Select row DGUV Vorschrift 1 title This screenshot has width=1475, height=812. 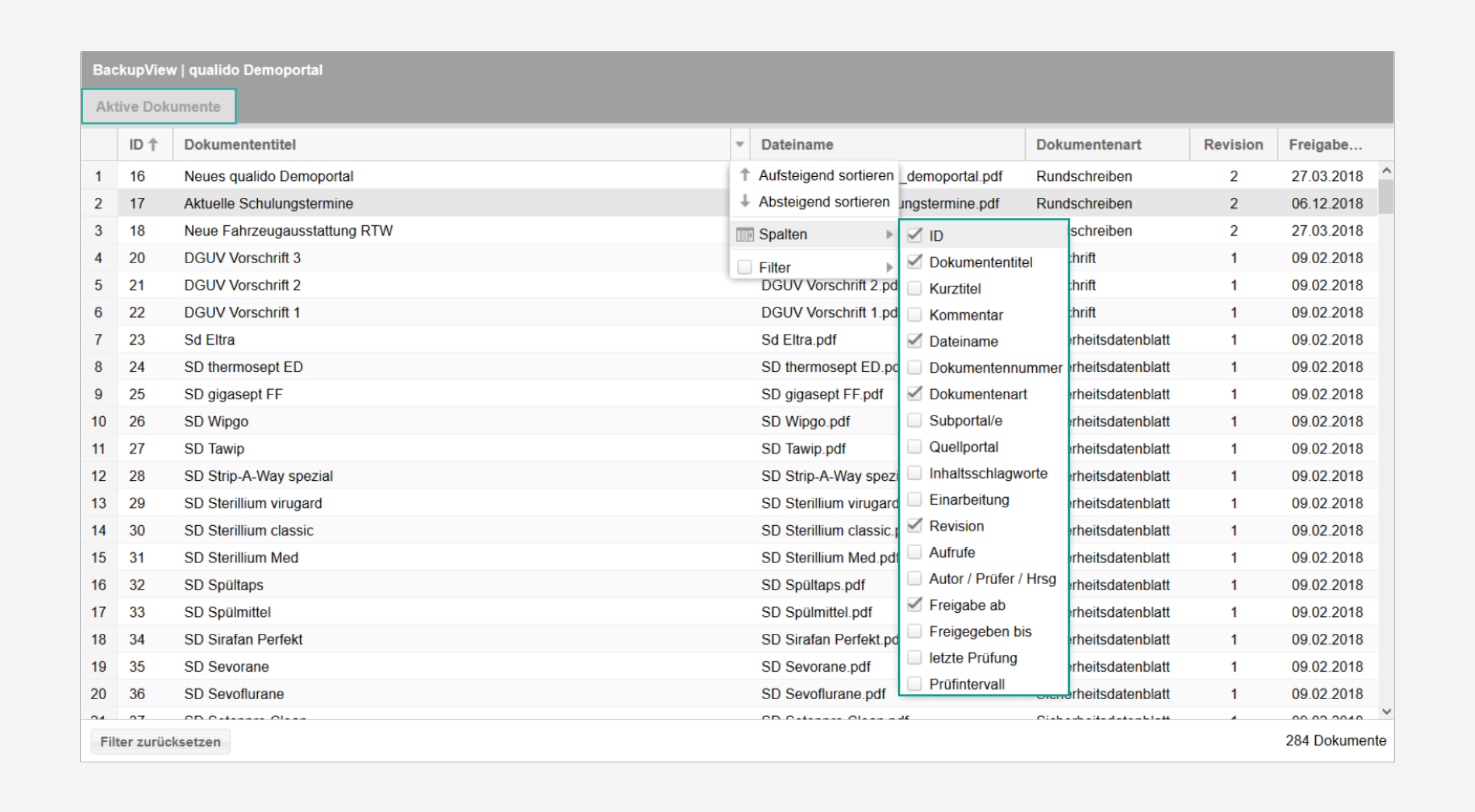[242, 312]
